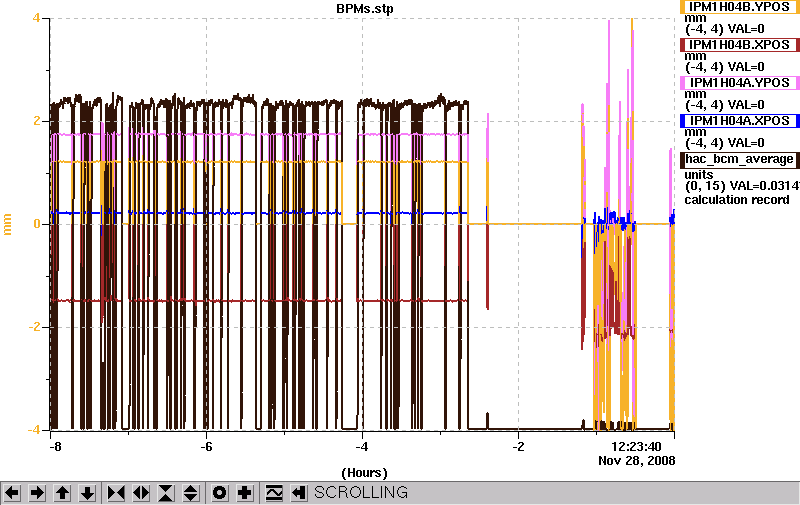
Task: Pan the graph down with the down arrow
Action: coord(87,493)
